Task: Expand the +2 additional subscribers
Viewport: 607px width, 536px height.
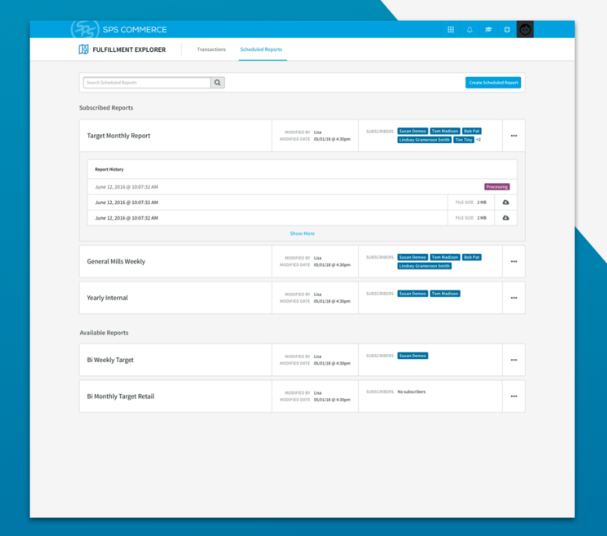Action: (478, 140)
